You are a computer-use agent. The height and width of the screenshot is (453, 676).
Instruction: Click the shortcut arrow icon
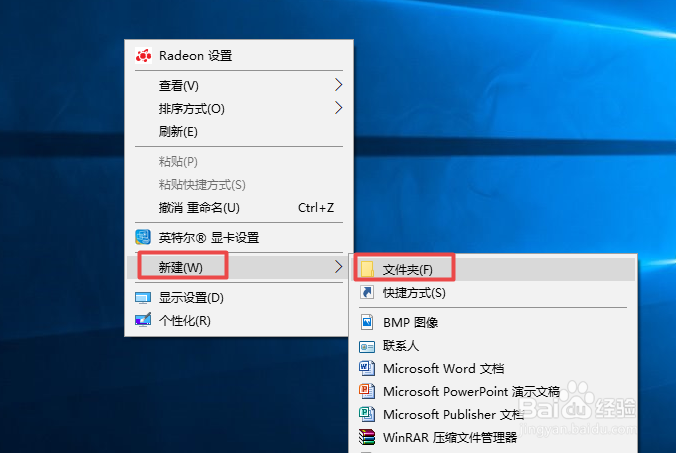point(367,292)
